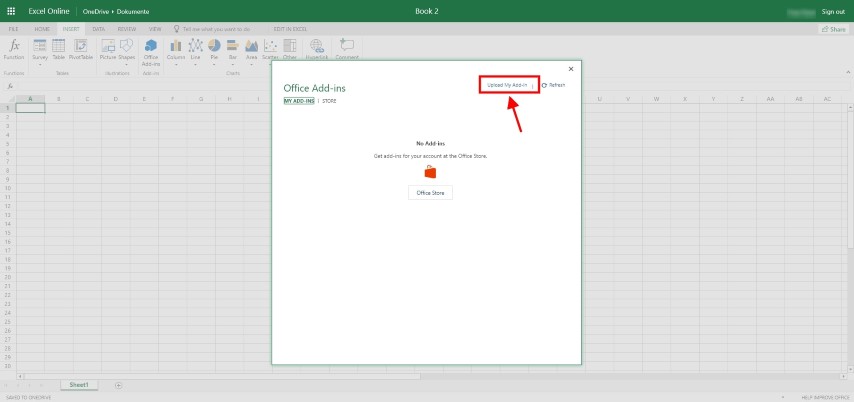
Task: Open Office Add-ins from the ribbon
Action: coord(151,52)
